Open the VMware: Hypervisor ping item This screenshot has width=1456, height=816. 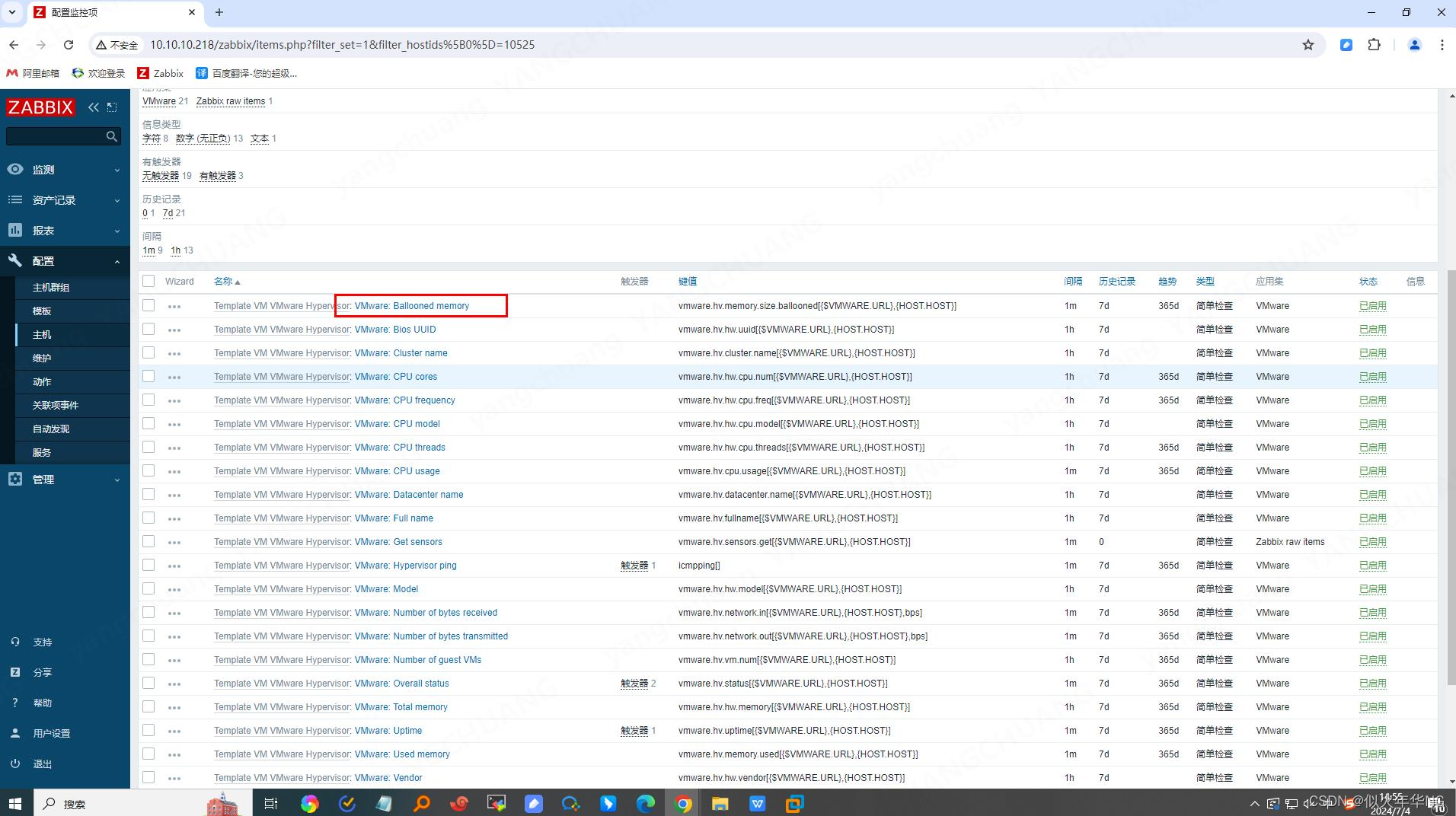tap(405, 566)
